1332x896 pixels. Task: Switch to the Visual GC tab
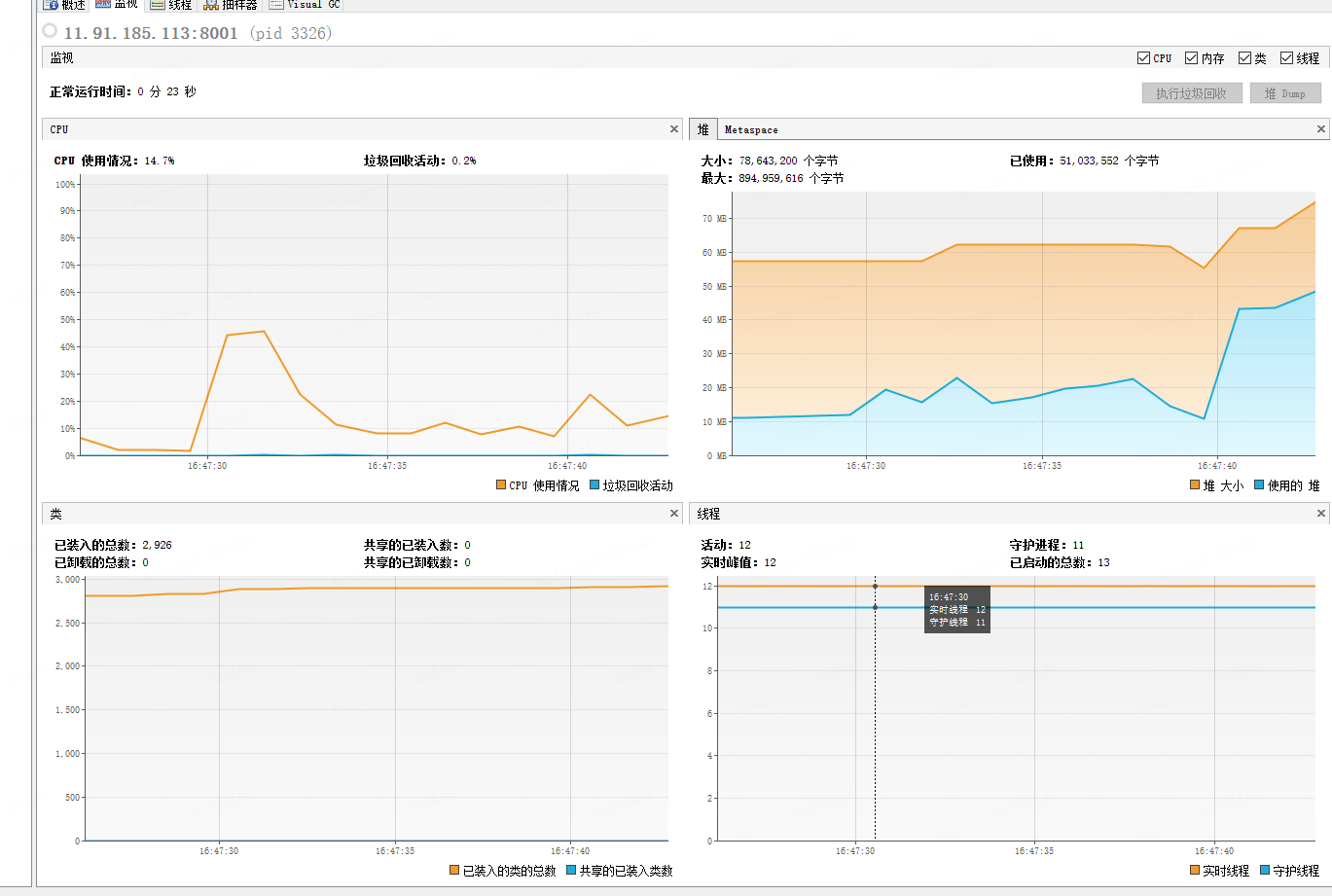click(x=304, y=5)
